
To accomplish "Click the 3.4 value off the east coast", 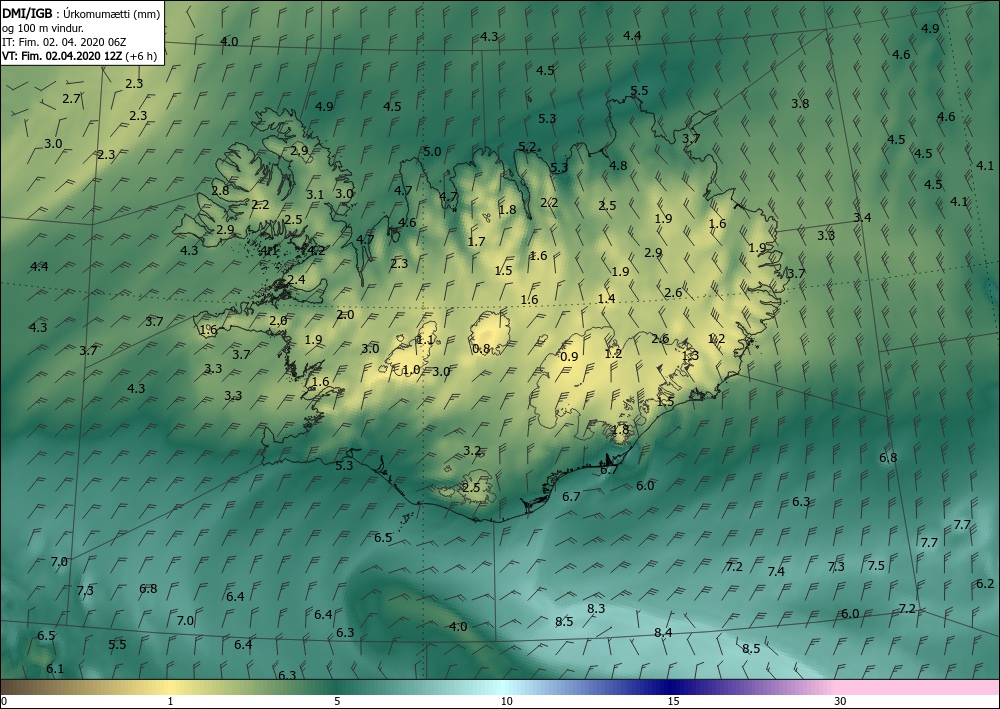I will coord(862,218).
